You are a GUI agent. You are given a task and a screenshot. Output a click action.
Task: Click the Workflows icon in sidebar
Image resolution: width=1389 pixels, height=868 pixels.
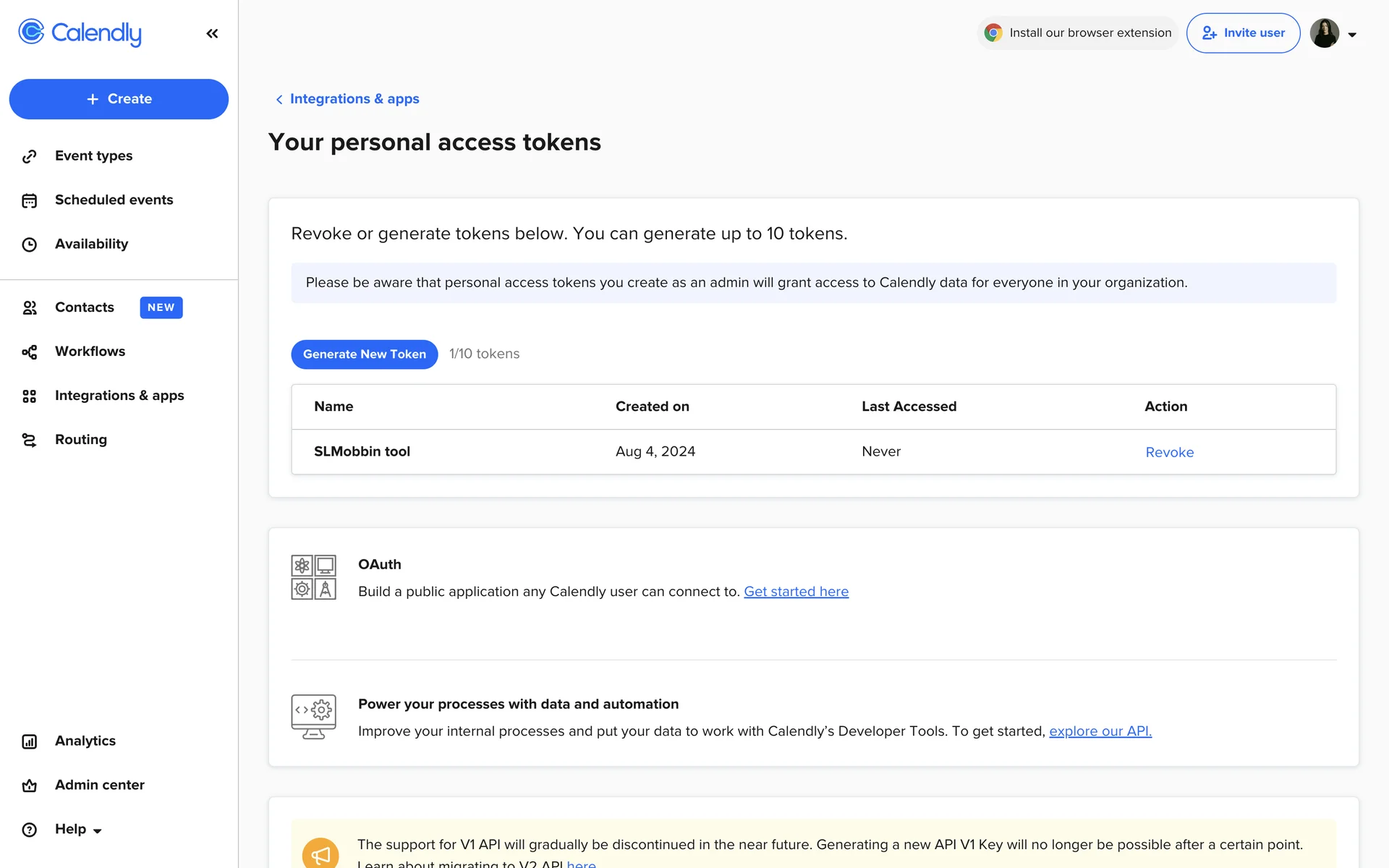pos(29,352)
